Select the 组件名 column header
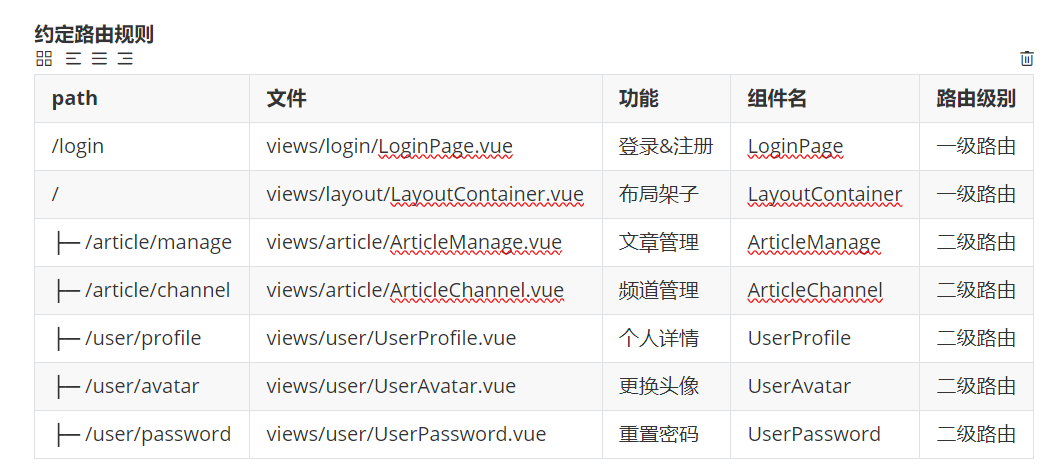 point(825,99)
